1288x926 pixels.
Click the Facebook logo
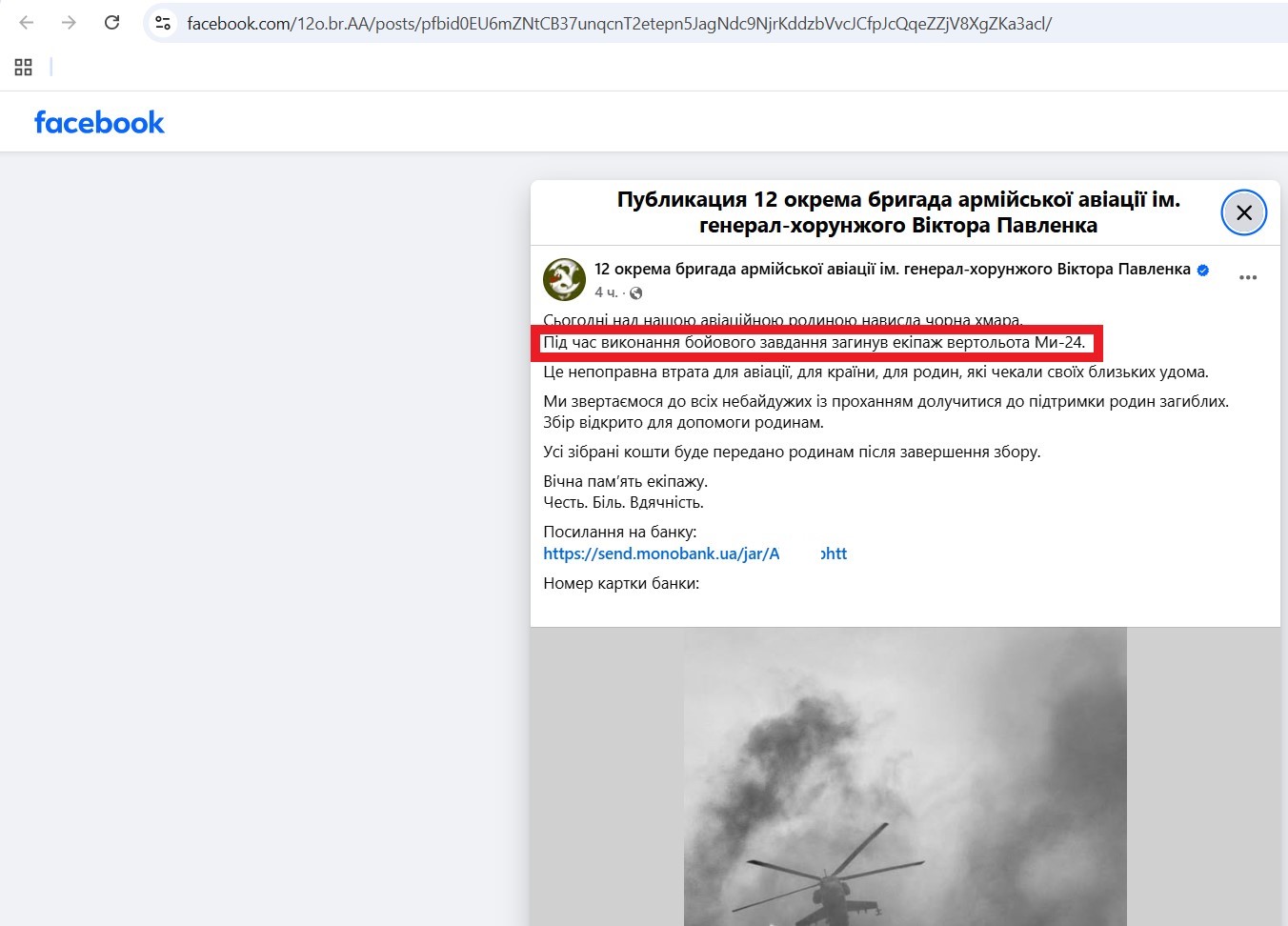tap(99, 123)
